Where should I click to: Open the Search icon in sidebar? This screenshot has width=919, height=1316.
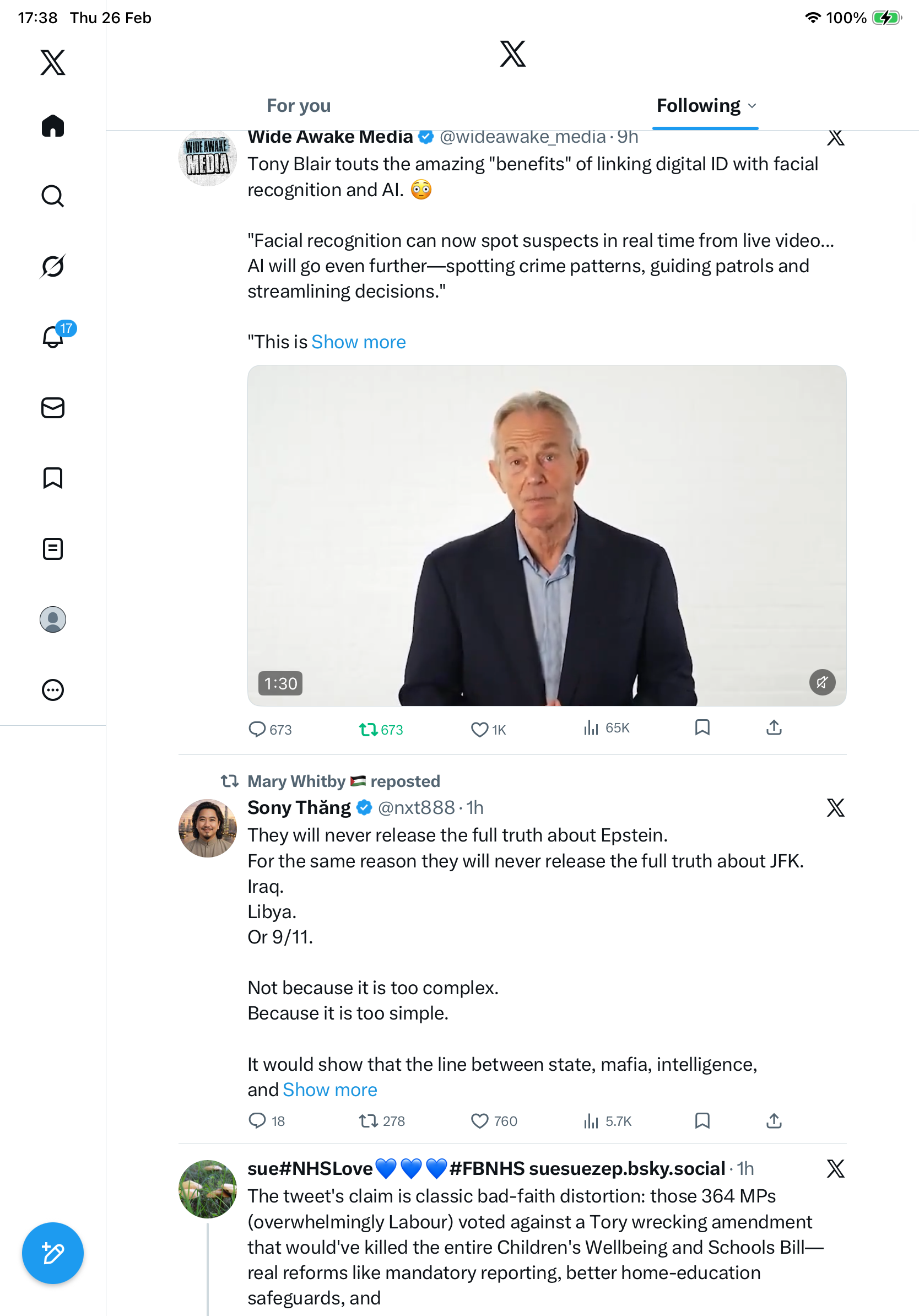[53, 196]
